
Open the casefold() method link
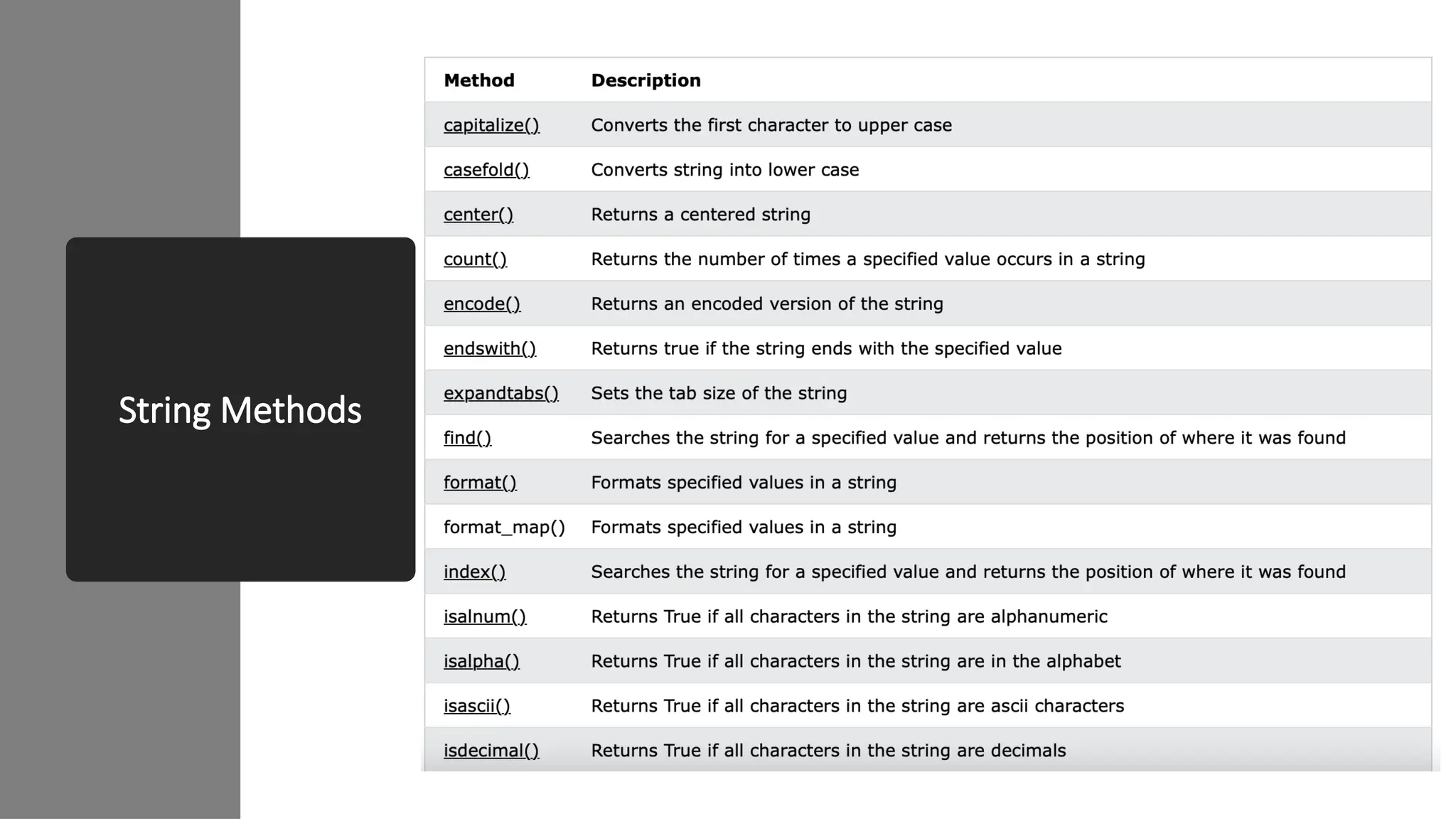pos(486,170)
